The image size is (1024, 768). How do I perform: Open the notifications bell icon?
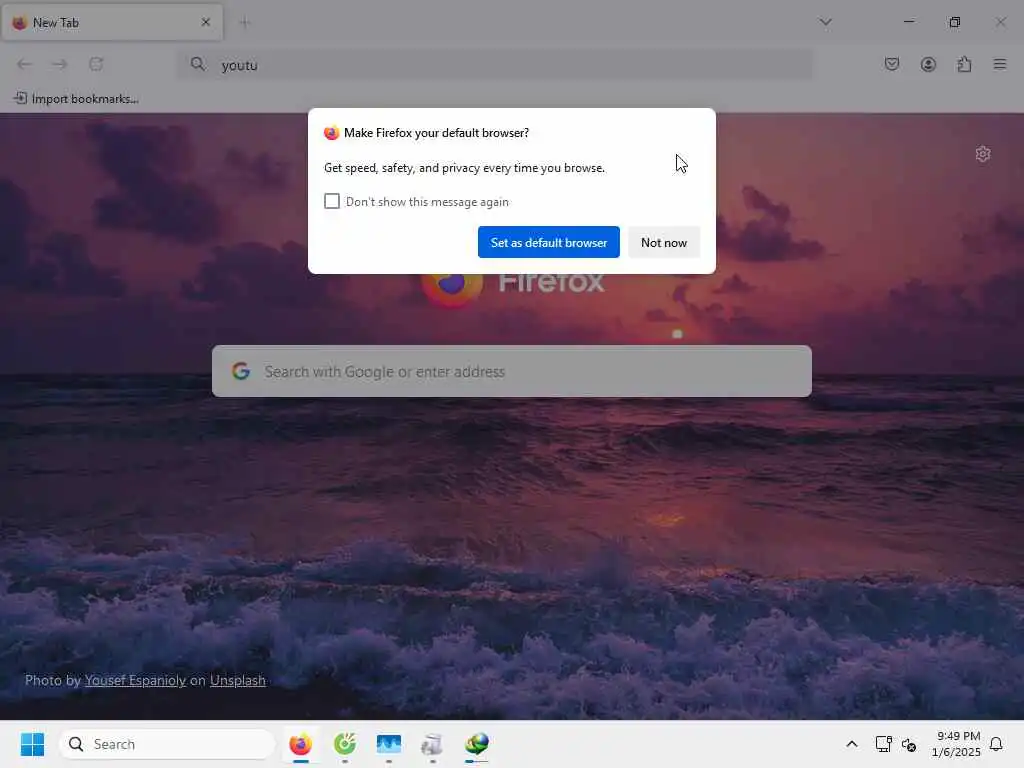click(996, 744)
